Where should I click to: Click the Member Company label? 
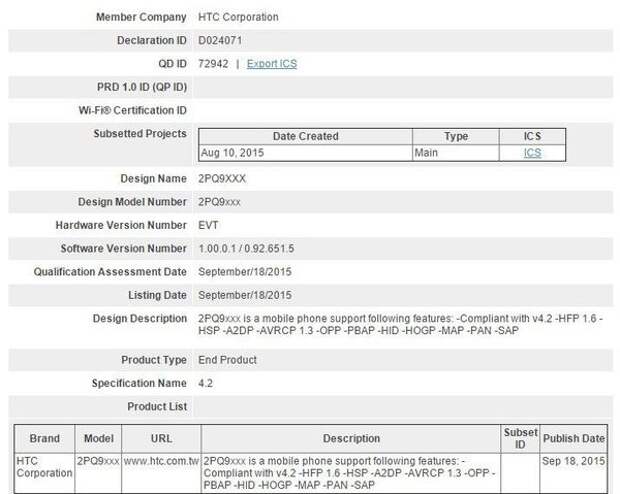[x=141, y=17]
